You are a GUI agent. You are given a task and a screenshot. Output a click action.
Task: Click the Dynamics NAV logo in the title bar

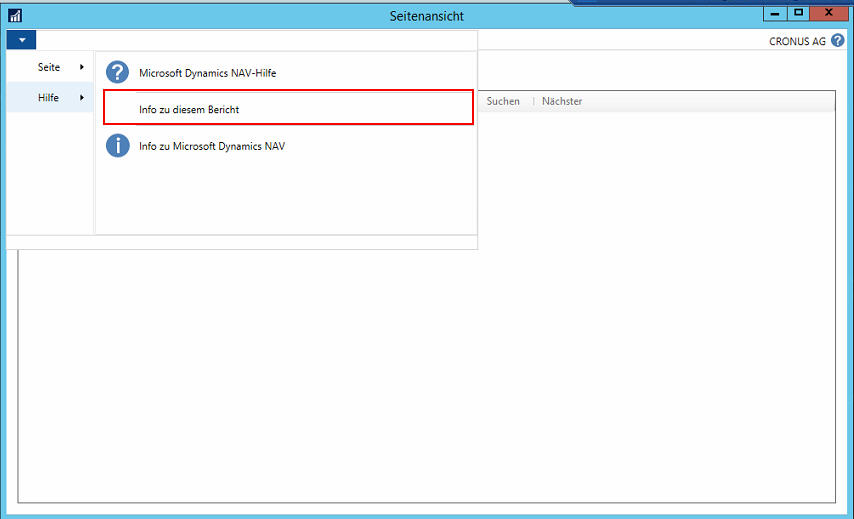click(15, 15)
